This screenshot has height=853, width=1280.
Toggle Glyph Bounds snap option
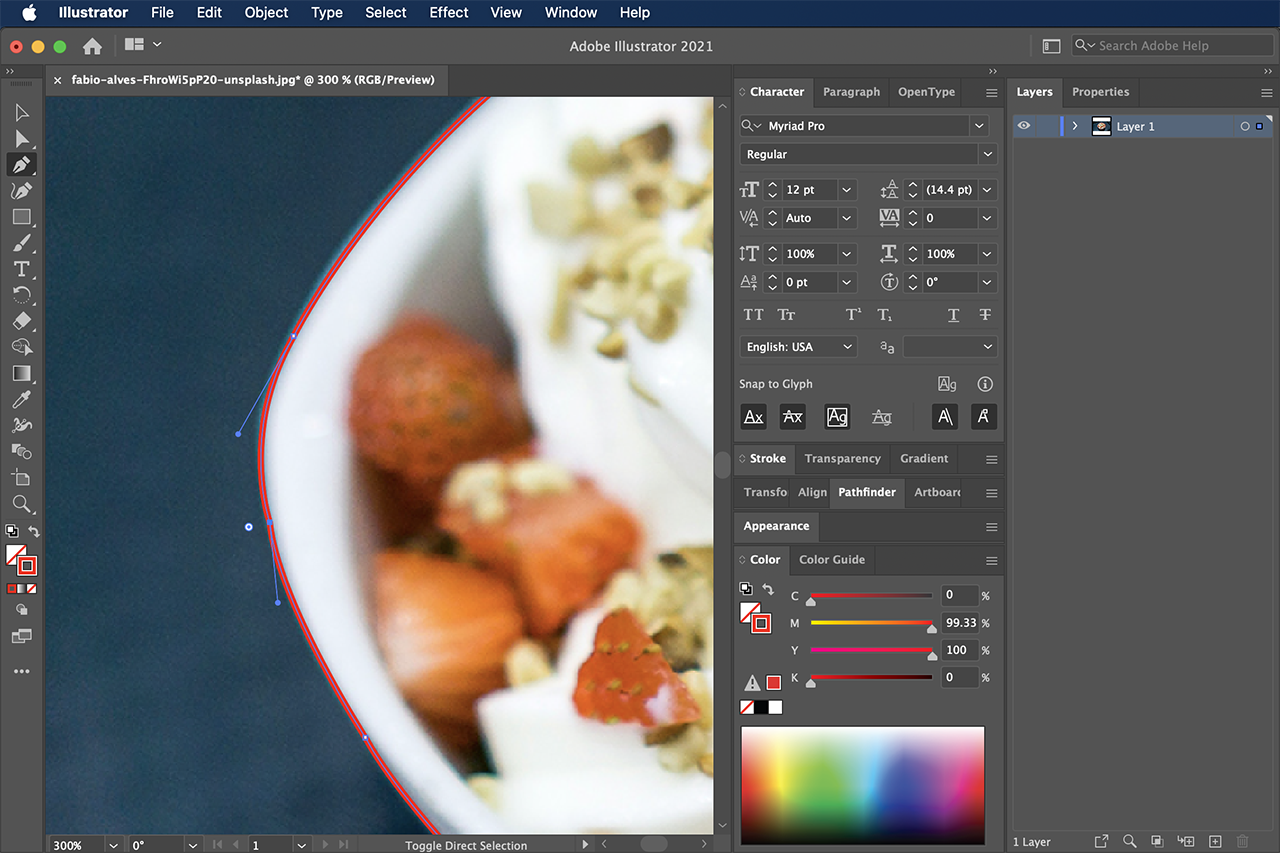837,417
